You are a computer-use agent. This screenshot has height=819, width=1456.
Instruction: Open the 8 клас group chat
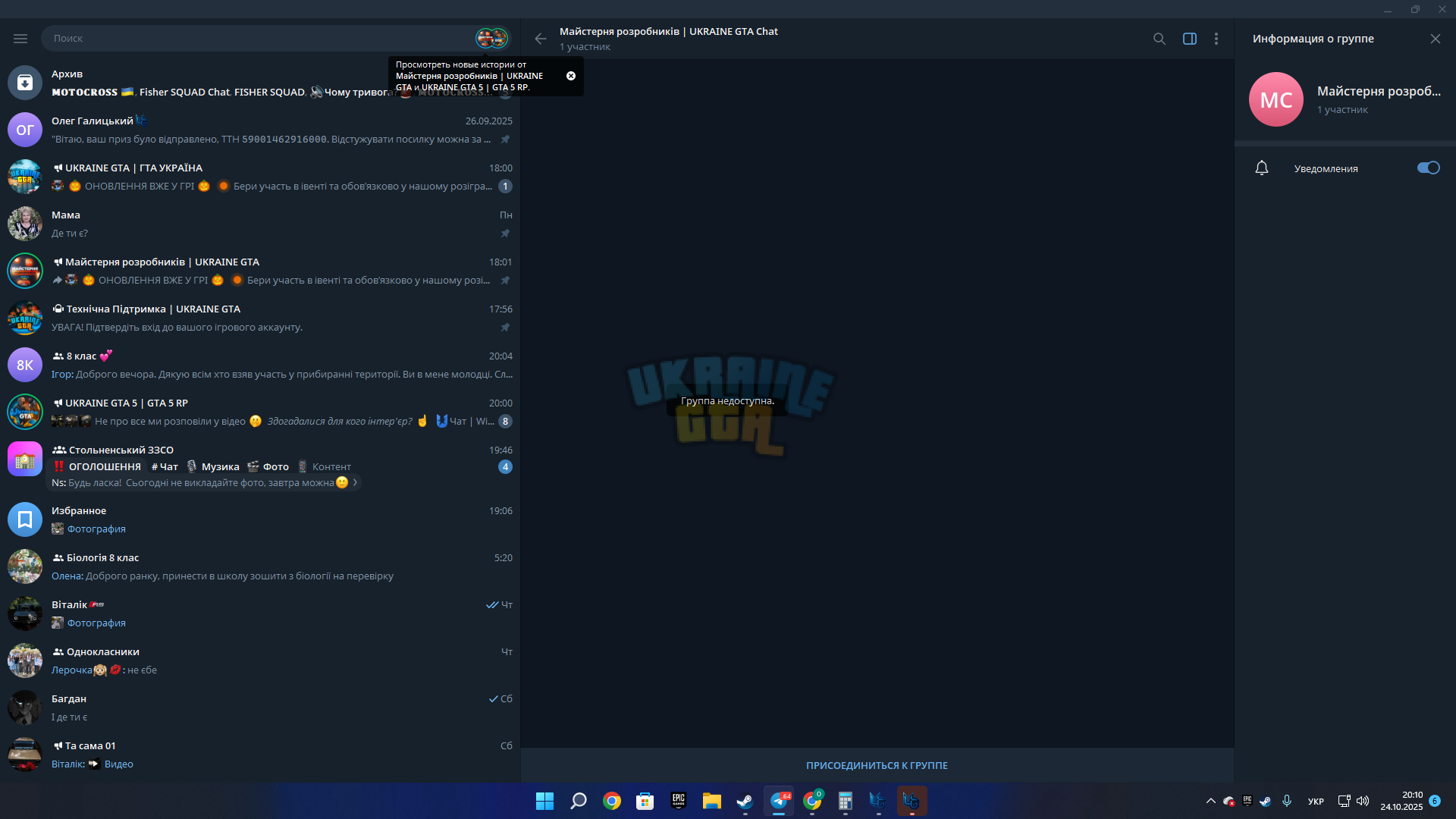pyautogui.click(x=260, y=365)
